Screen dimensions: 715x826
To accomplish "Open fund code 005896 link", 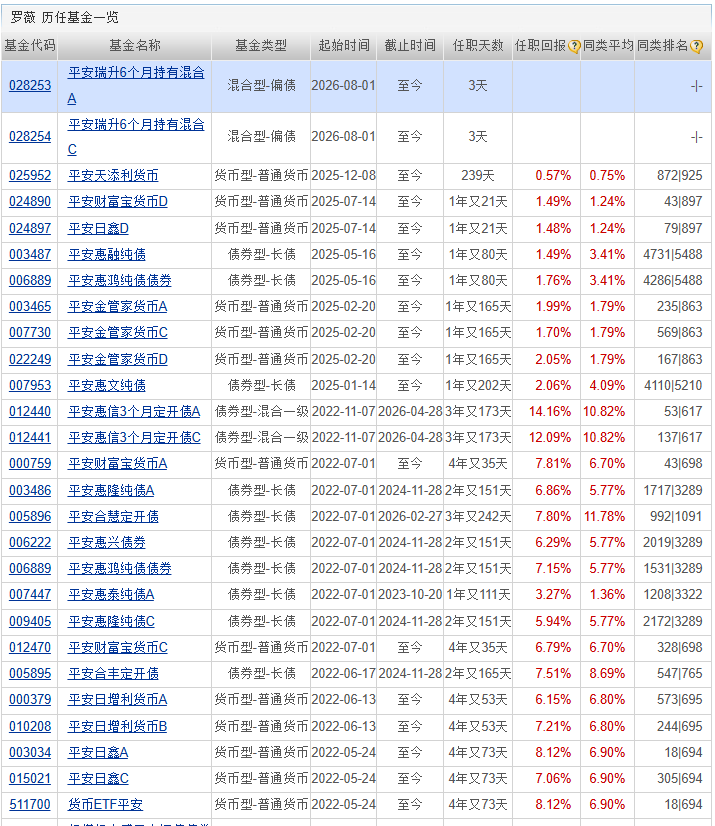I will [x=30, y=517].
